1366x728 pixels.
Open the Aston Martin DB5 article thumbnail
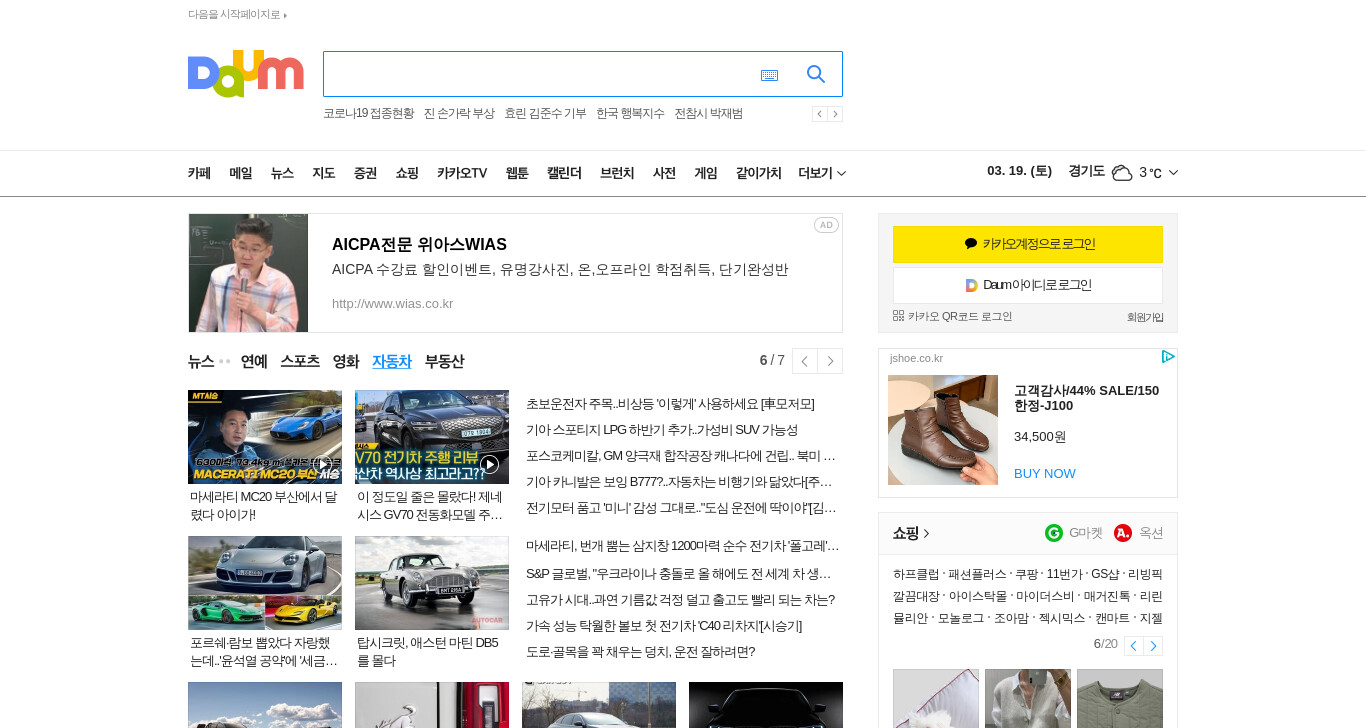432,583
